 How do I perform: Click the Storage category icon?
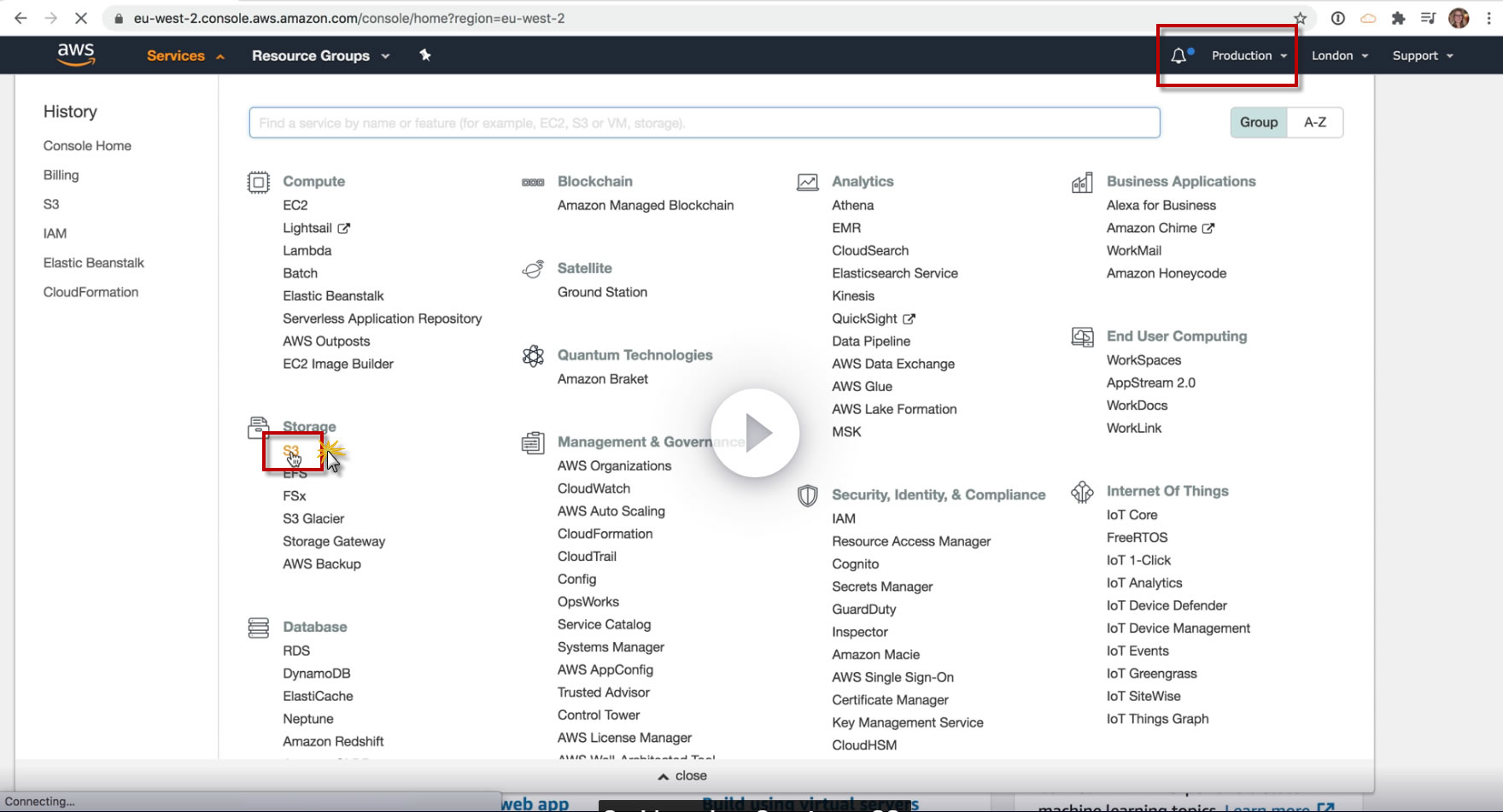(x=258, y=427)
